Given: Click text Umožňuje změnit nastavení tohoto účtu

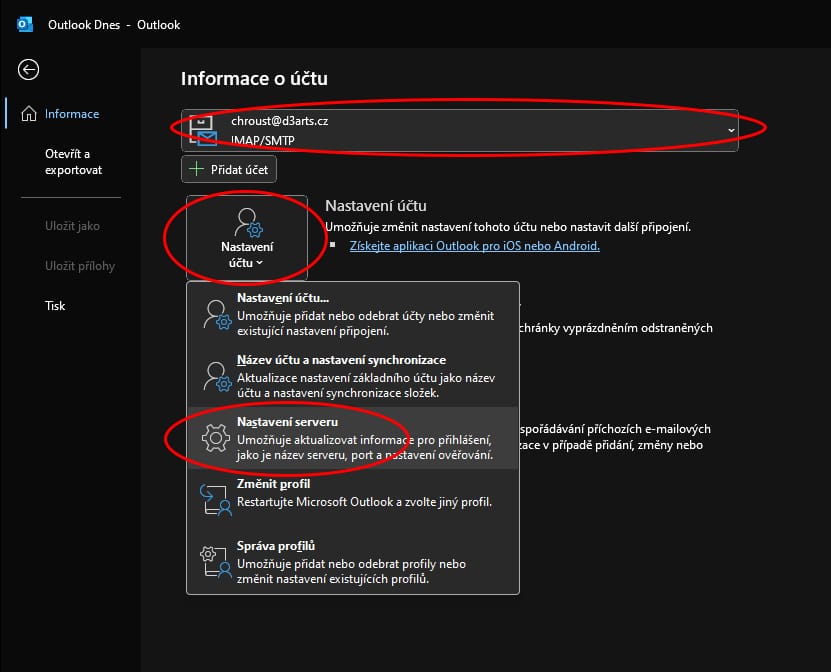Looking at the screenshot, I should click(508, 227).
